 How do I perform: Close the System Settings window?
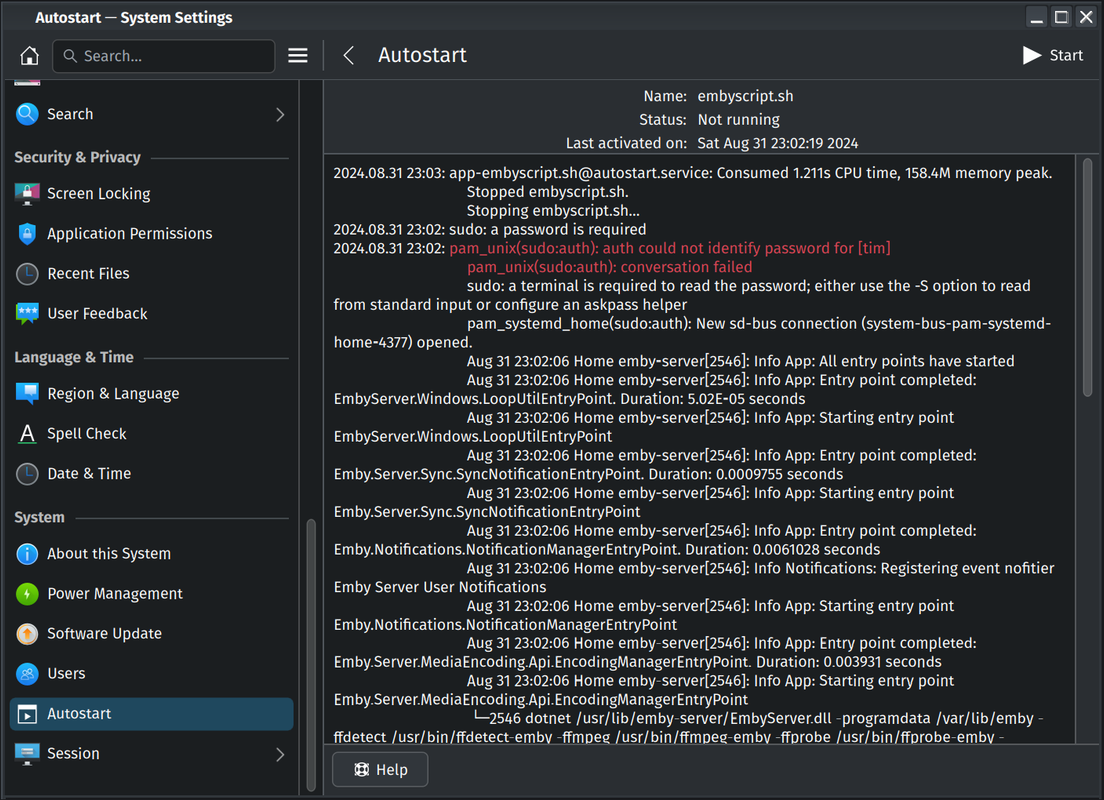(1086, 18)
